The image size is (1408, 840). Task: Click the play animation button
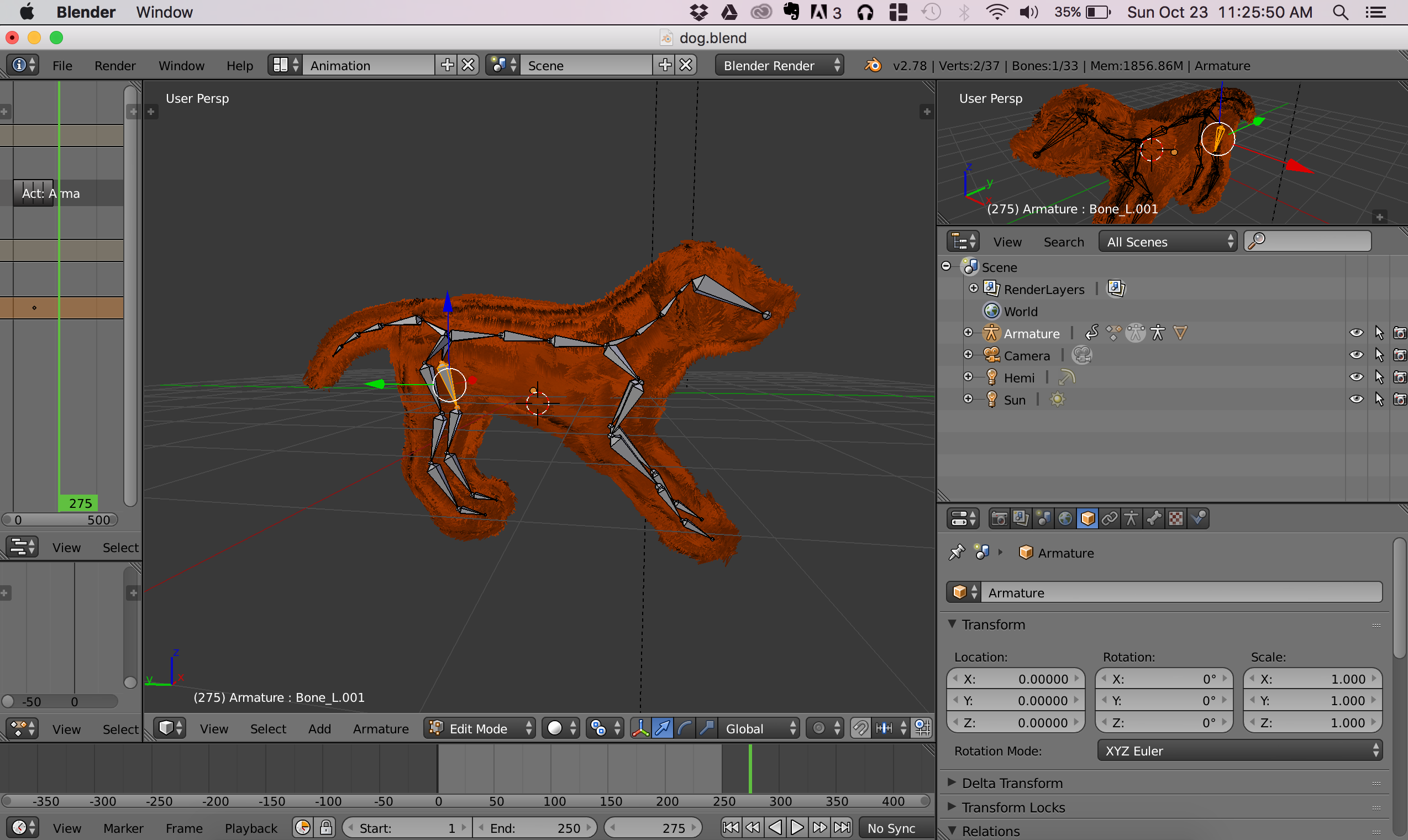pyautogui.click(x=797, y=828)
